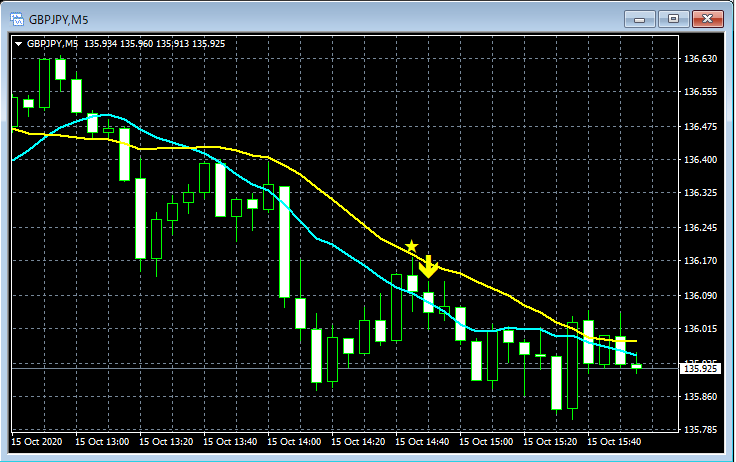Expand the triangle dropdown next to GBPJPY,M5 label
Viewport: 736px width, 462px height.
click(18, 44)
